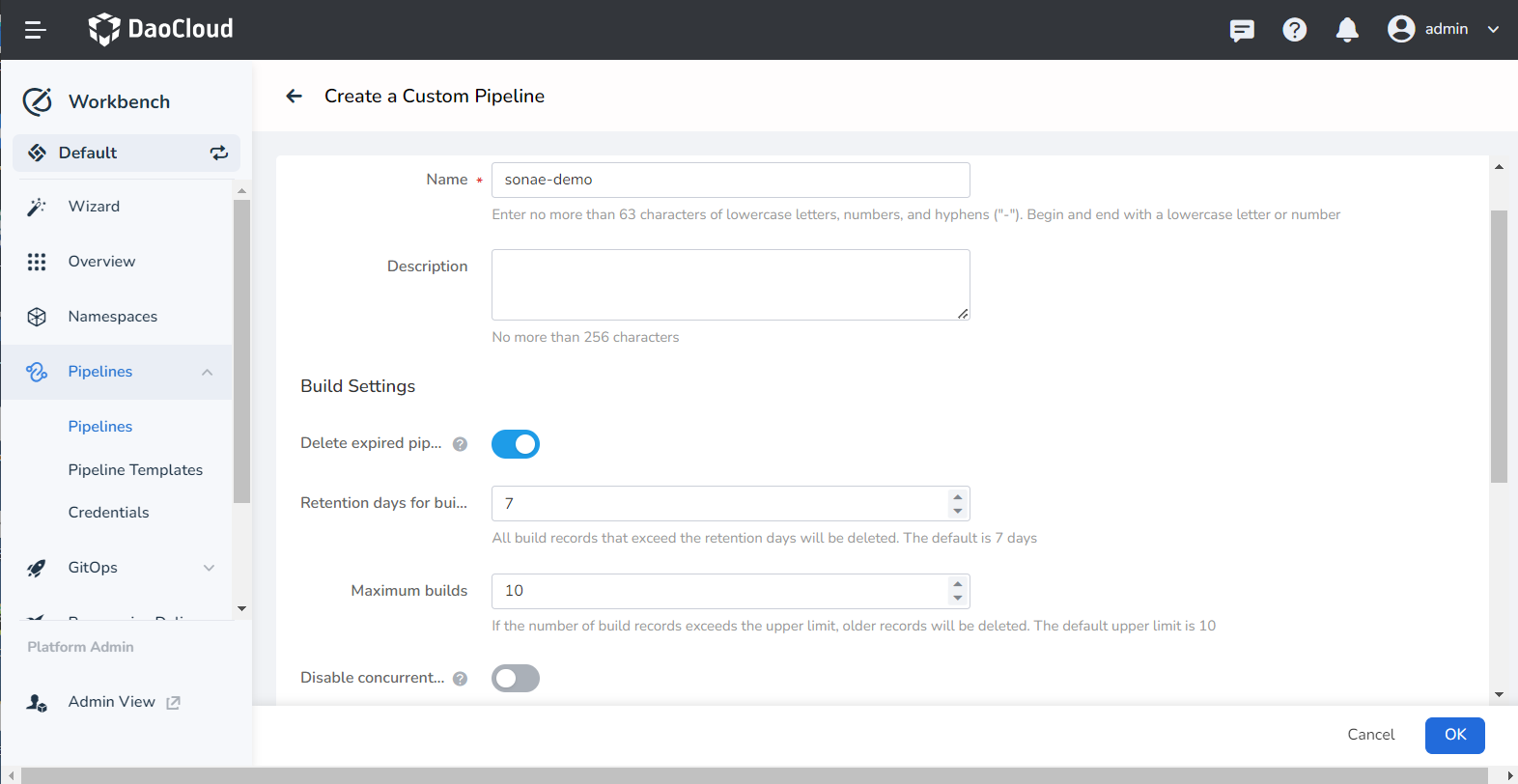
Task: Expand the GitOps sidebar section
Action: [209, 568]
